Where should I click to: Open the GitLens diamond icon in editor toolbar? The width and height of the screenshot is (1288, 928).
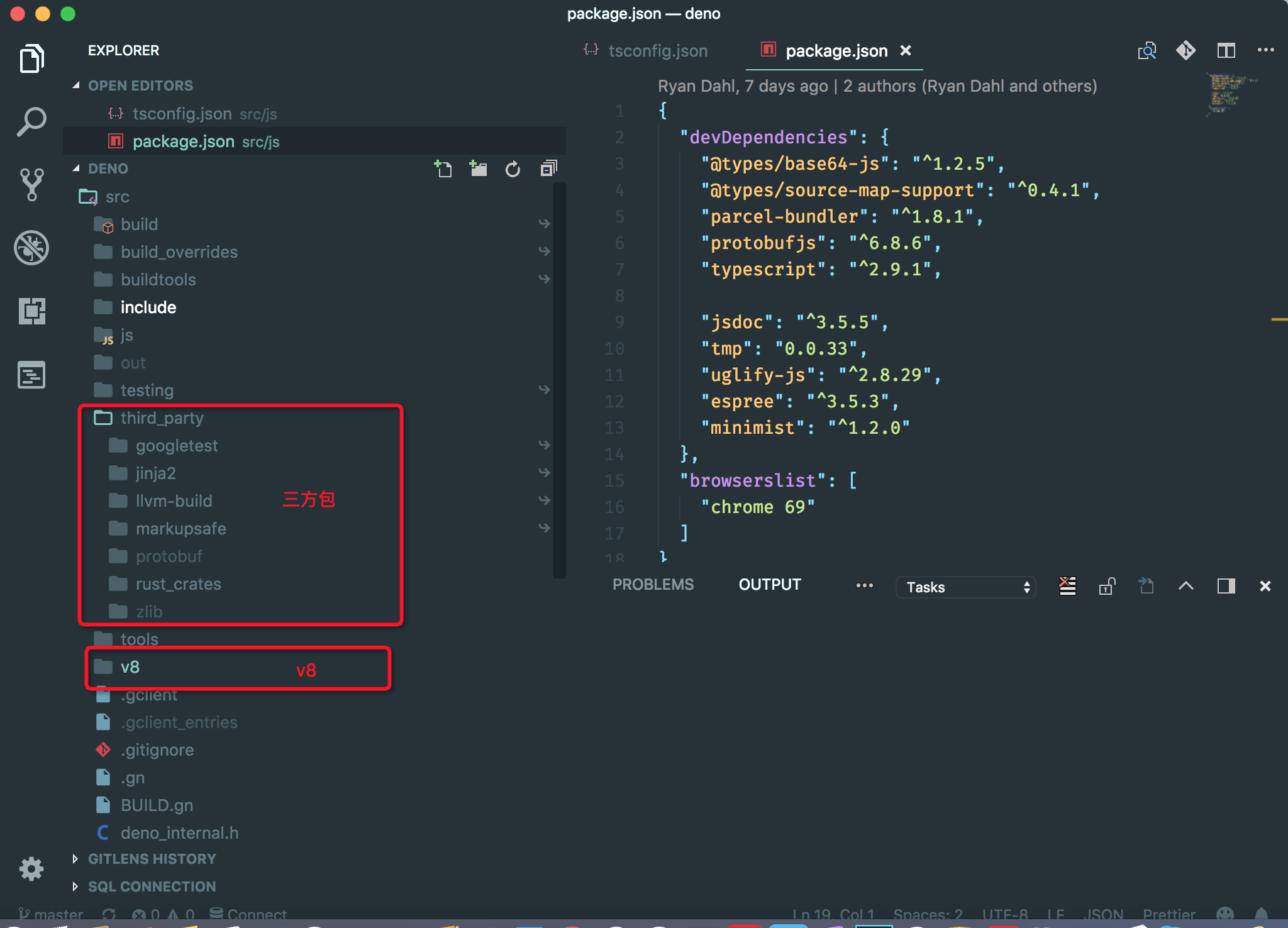[1186, 50]
